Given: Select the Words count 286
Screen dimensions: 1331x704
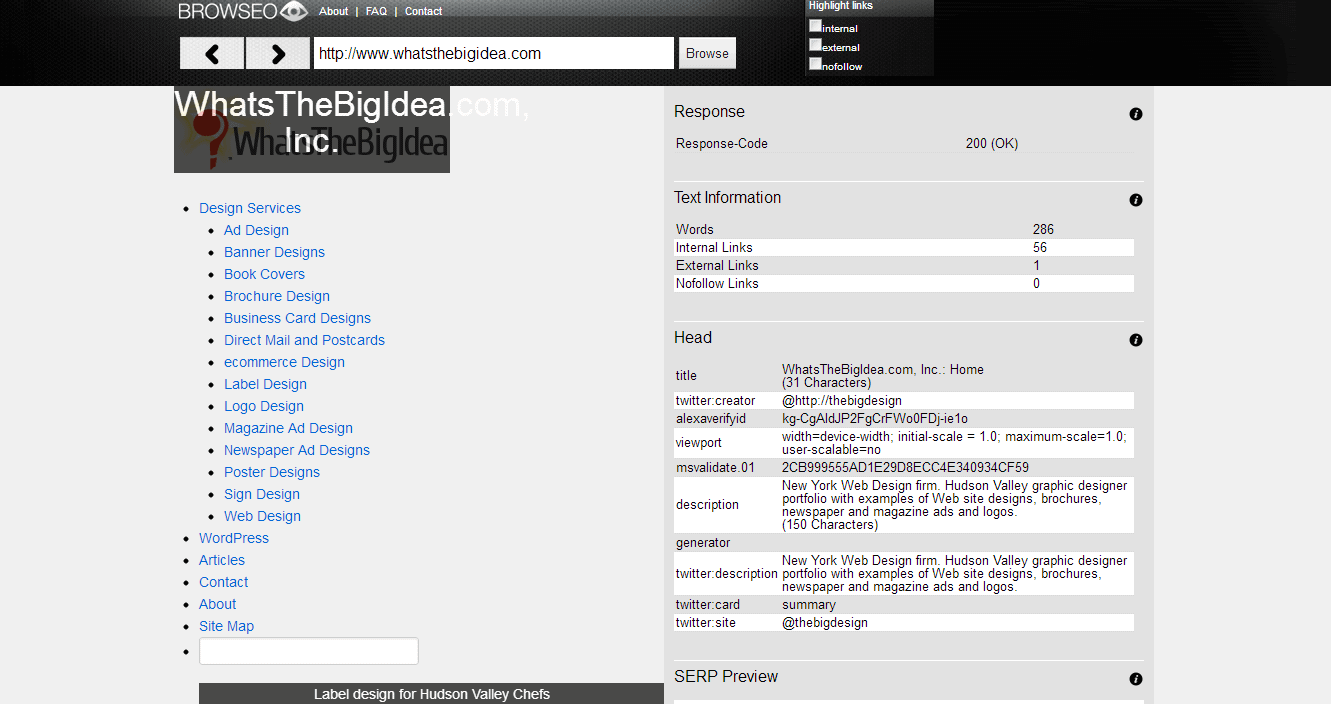Looking at the screenshot, I should [1043, 229].
